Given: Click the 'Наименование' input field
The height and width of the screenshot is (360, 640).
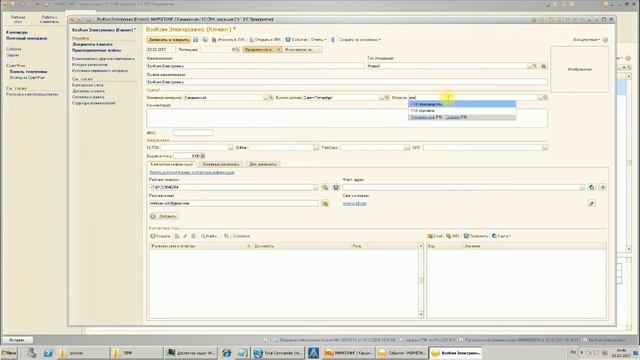Looking at the screenshot, I should (255, 66).
